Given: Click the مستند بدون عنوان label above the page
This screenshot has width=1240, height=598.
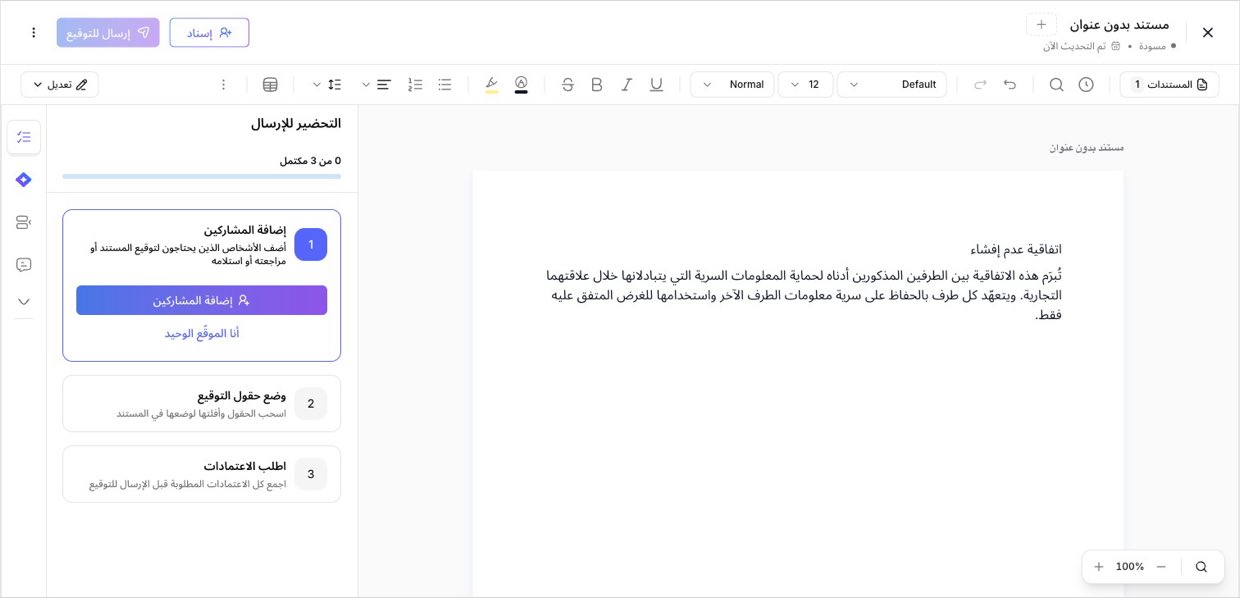Looking at the screenshot, I should [1087, 147].
